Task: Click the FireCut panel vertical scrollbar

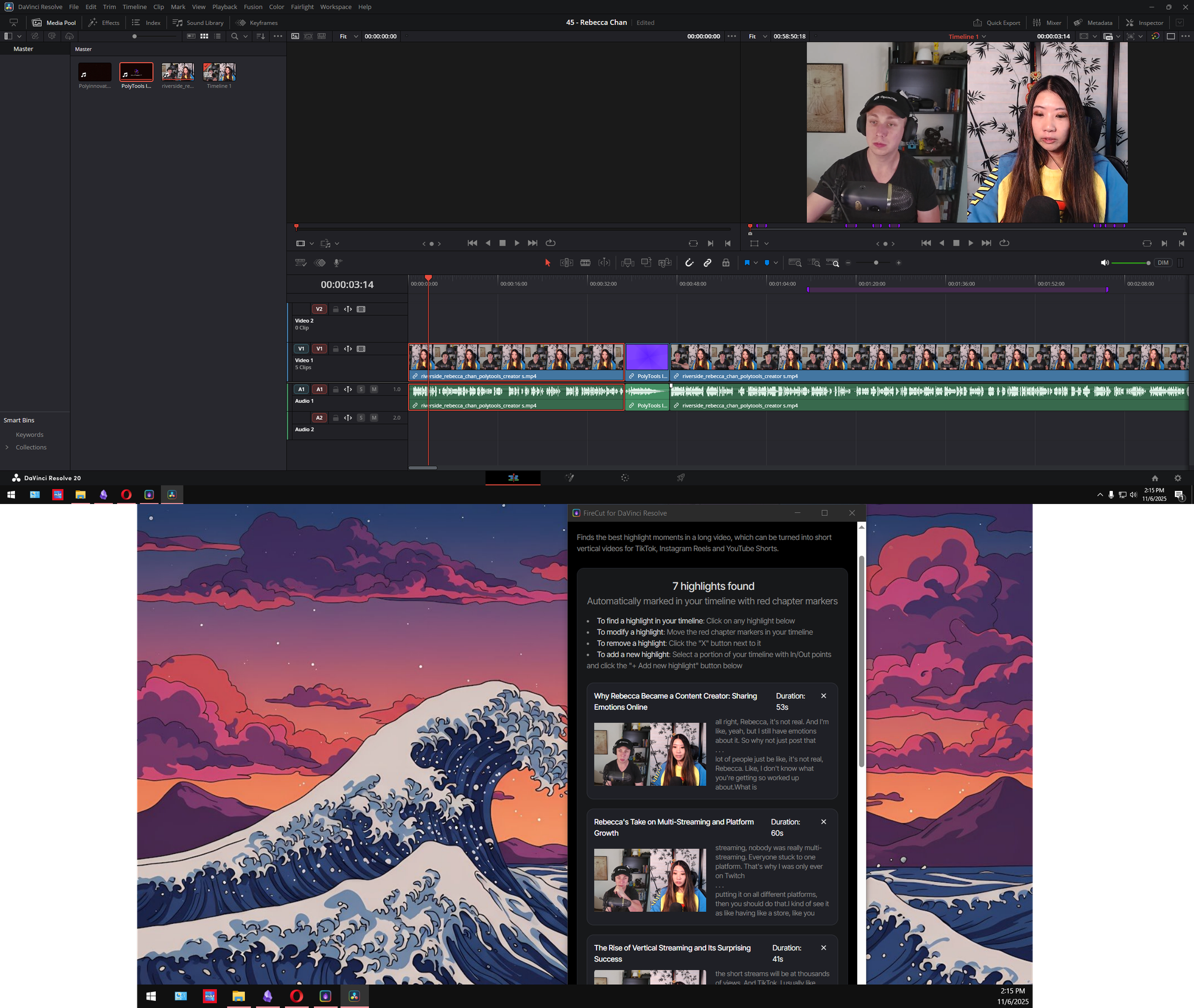Action: (x=861, y=662)
